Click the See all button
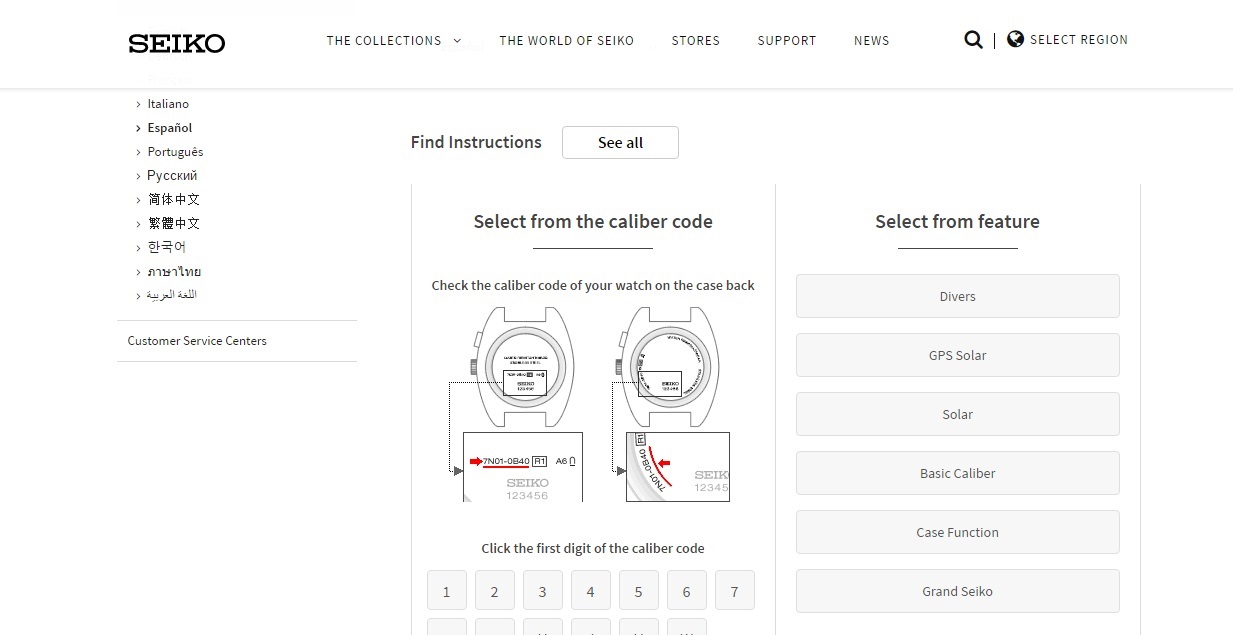This screenshot has width=1233, height=635. (x=620, y=142)
